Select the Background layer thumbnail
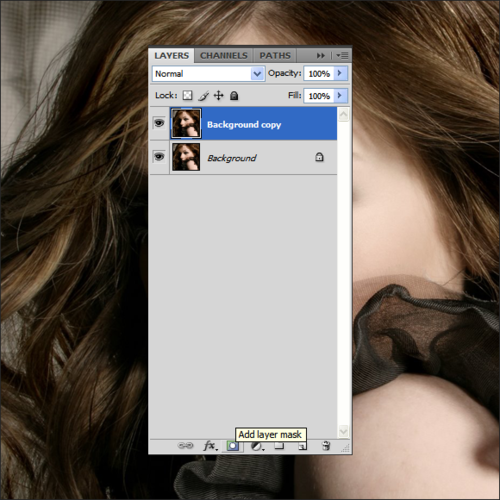 186,157
